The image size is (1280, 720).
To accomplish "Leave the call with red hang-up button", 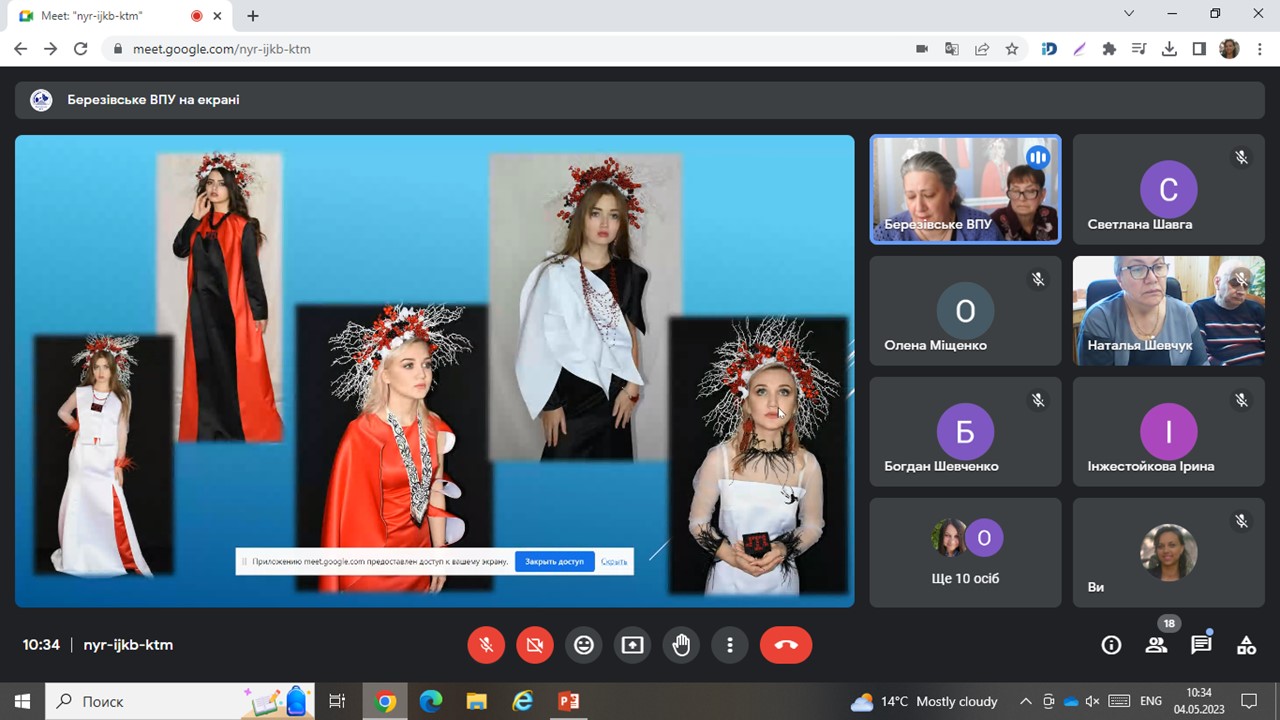I will pos(785,645).
